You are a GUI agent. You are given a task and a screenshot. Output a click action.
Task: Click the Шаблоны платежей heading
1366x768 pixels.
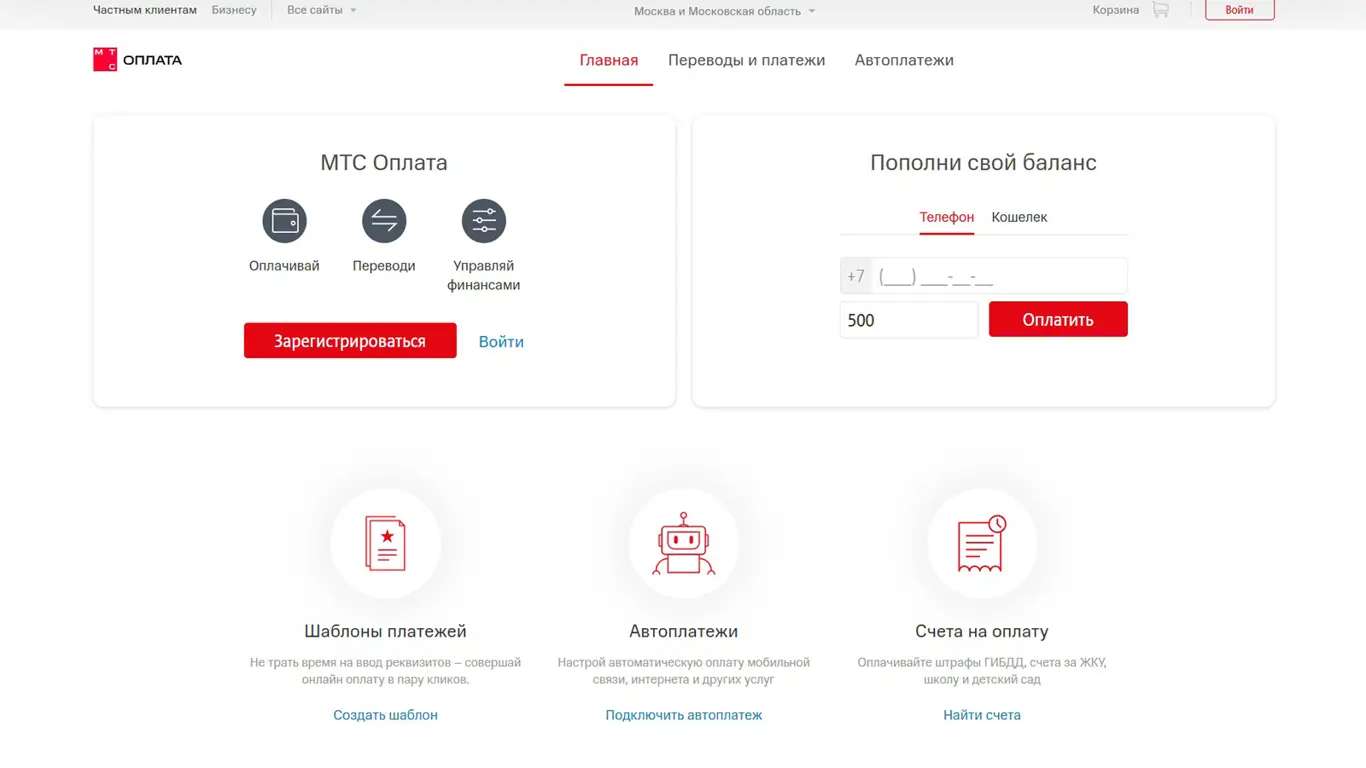click(x=386, y=632)
